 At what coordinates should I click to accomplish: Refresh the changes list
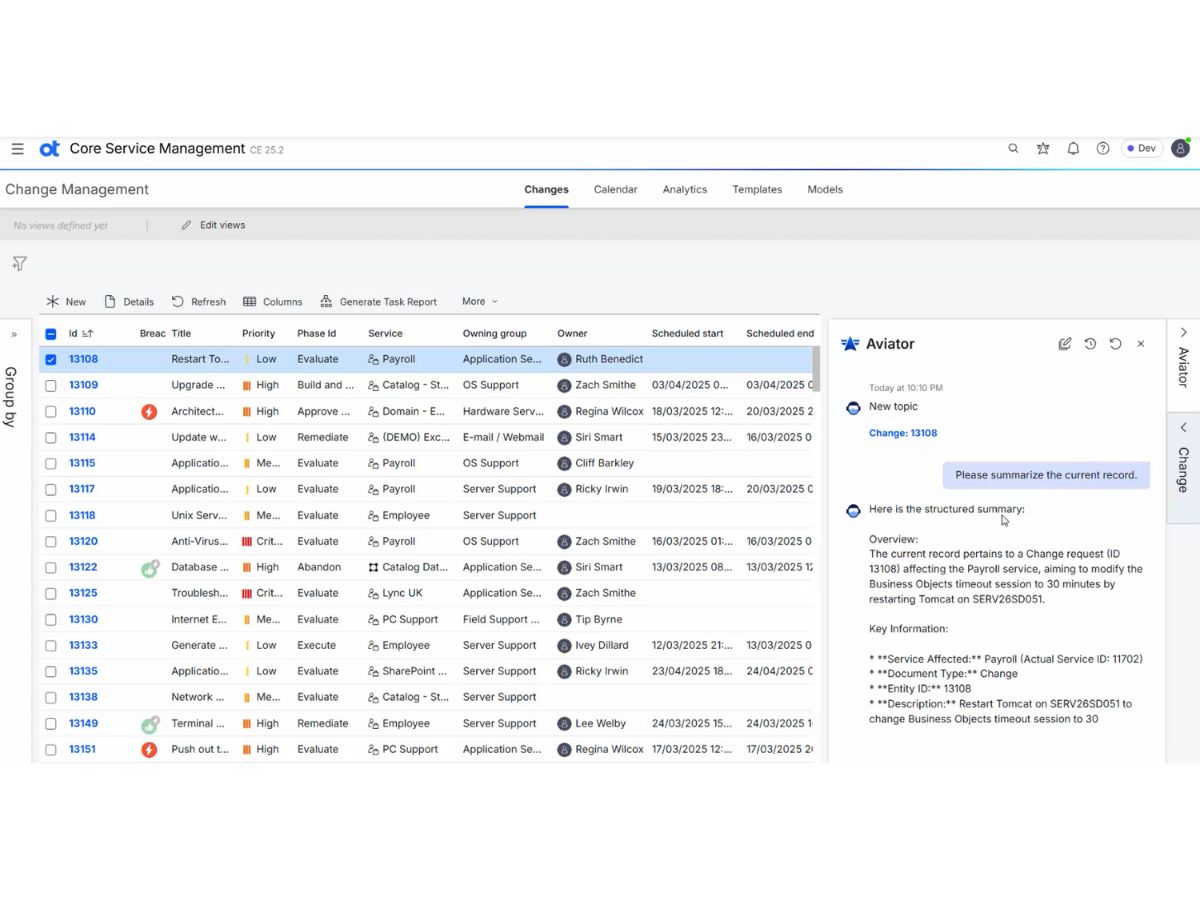[x=198, y=301]
